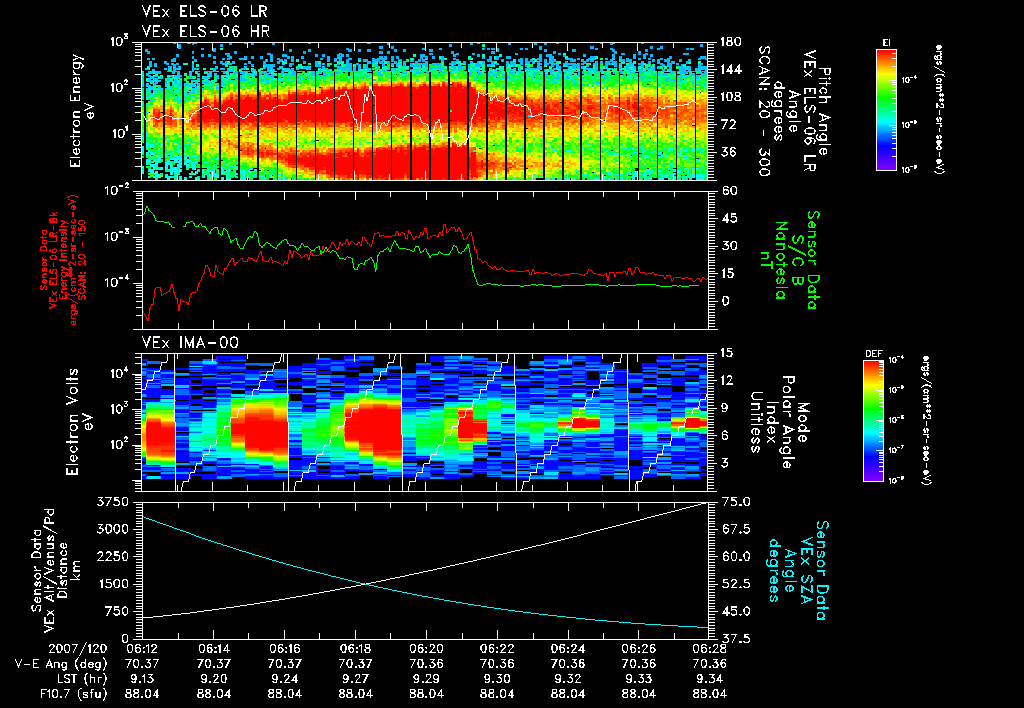Click the 06:14 time tick label
This screenshot has height=708, width=1024.
(x=214, y=647)
